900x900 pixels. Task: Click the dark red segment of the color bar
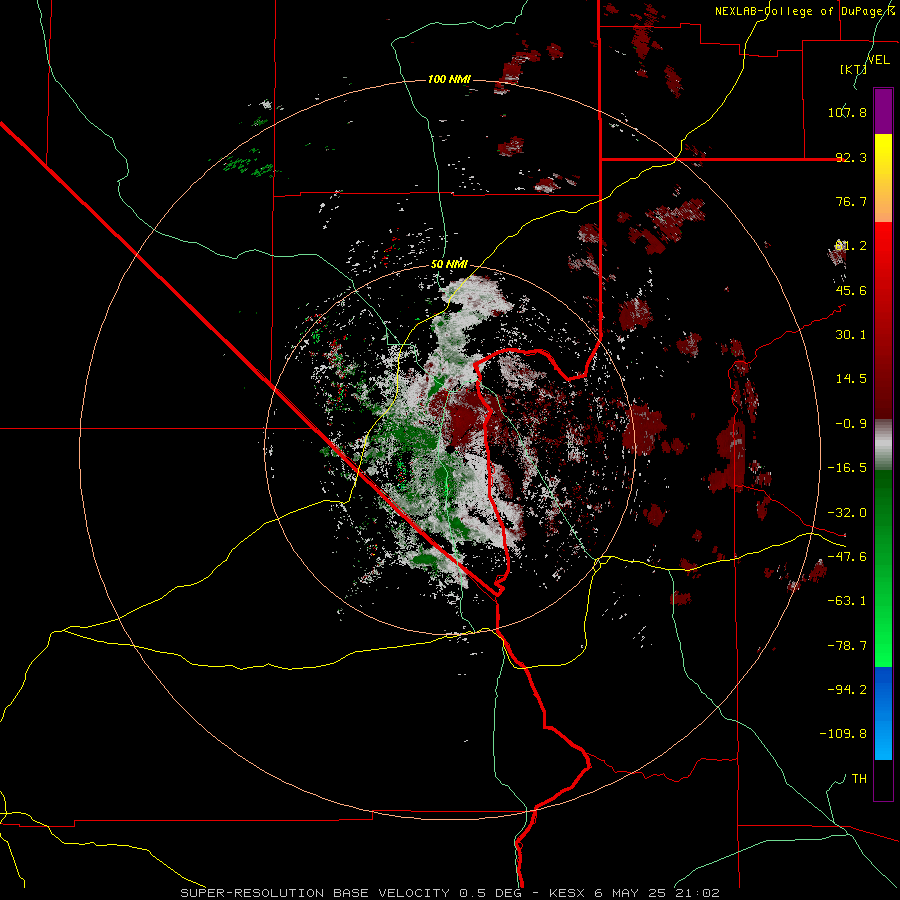point(883,320)
